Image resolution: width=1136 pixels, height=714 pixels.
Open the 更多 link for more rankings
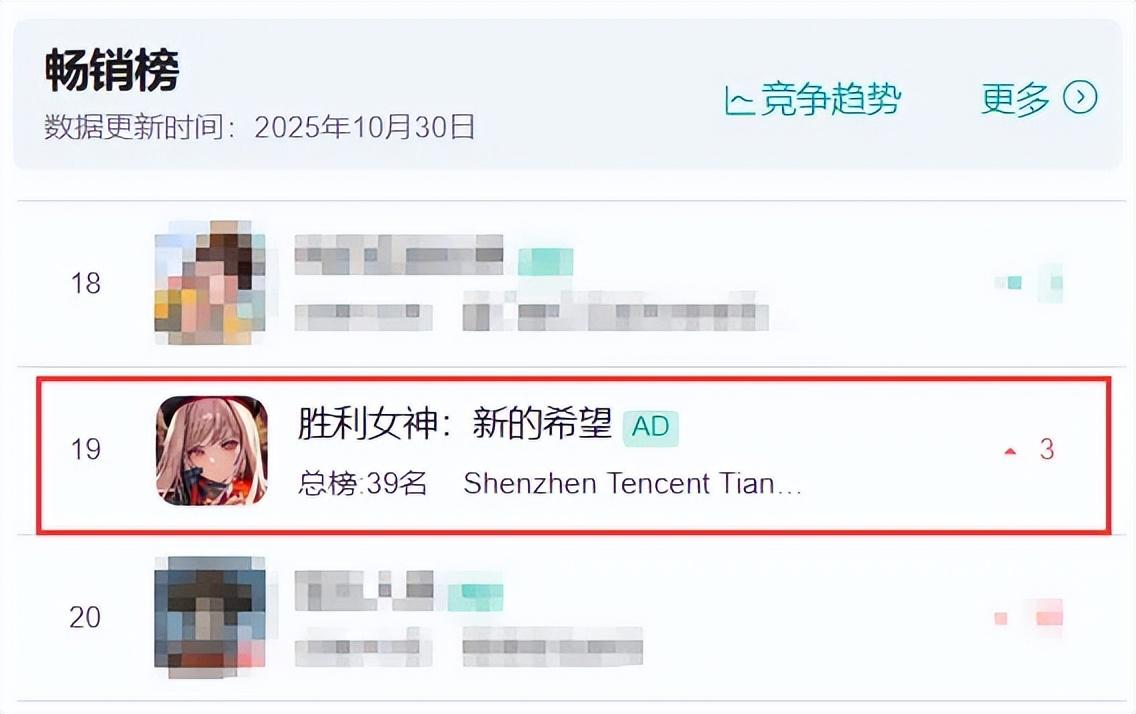click(x=1015, y=98)
